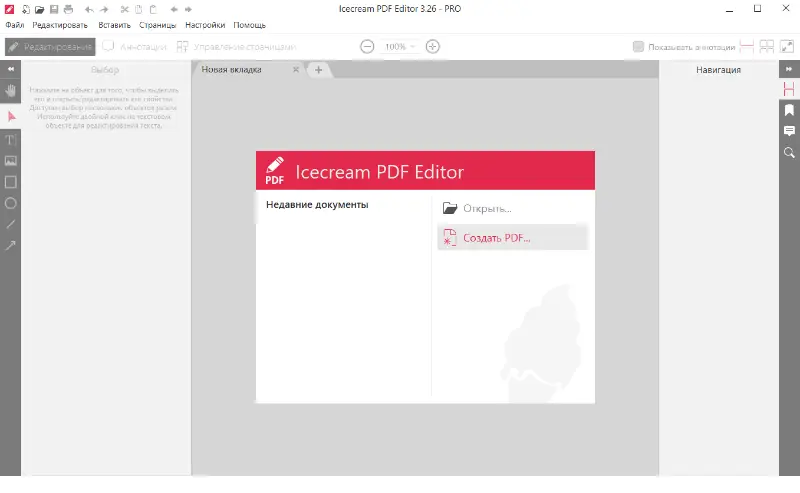This screenshot has height=493, width=800.
Task: Close the 'Новая вкладка' tab
Action: pos(295,69)
